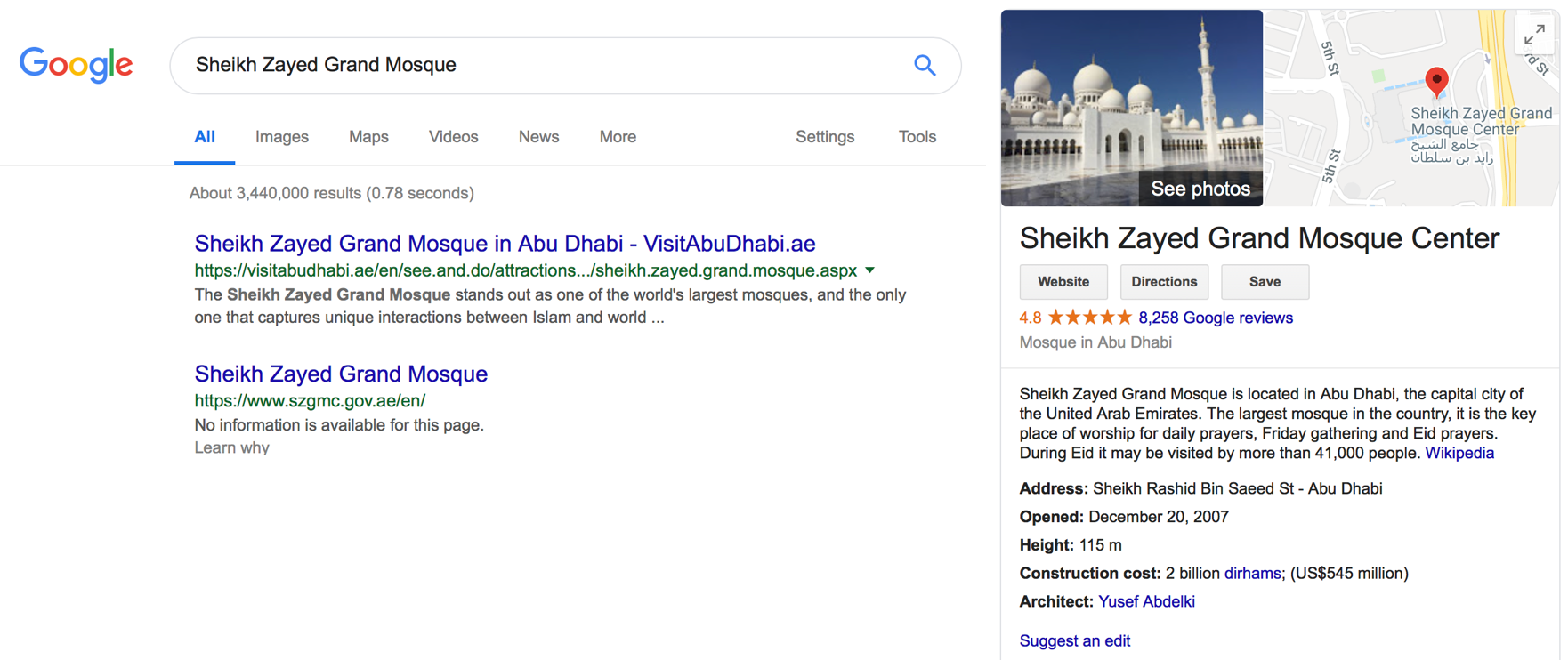Viewport: 1568px width, 660px height.
Task: Open the Videos tab
Action: pos(453,137)
